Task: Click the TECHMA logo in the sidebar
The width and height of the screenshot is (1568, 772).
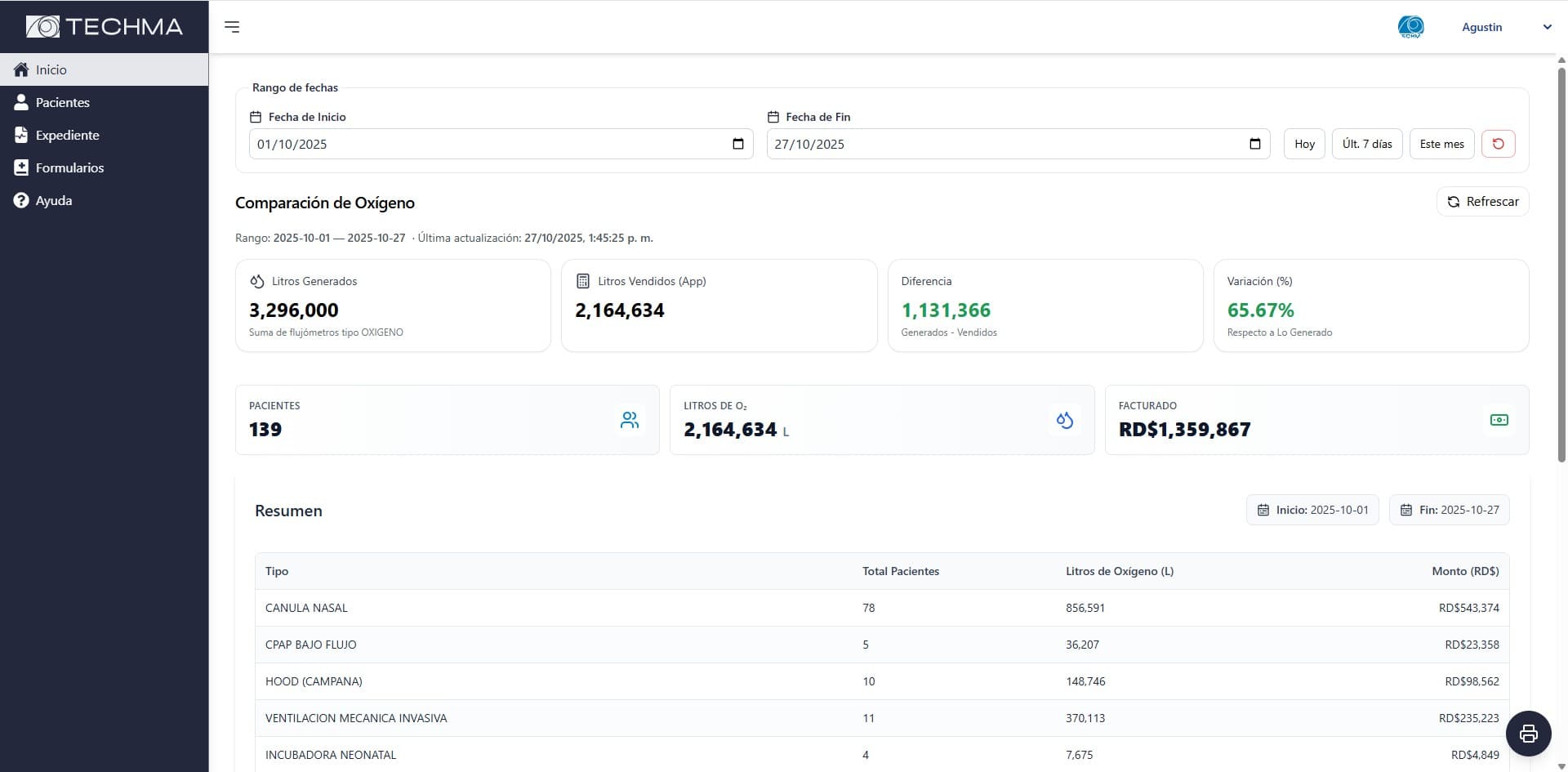Action: (x=105, y=27)
